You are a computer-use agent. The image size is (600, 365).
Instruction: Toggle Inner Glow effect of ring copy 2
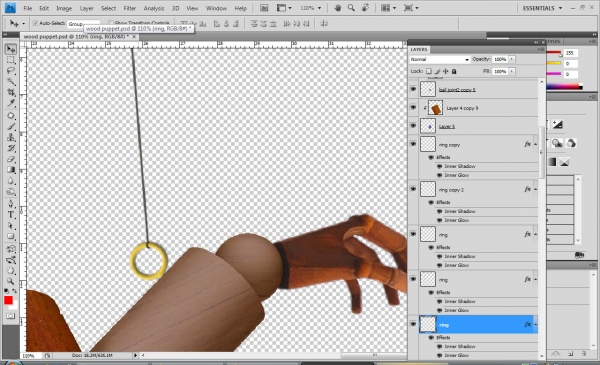click(439, 220)
